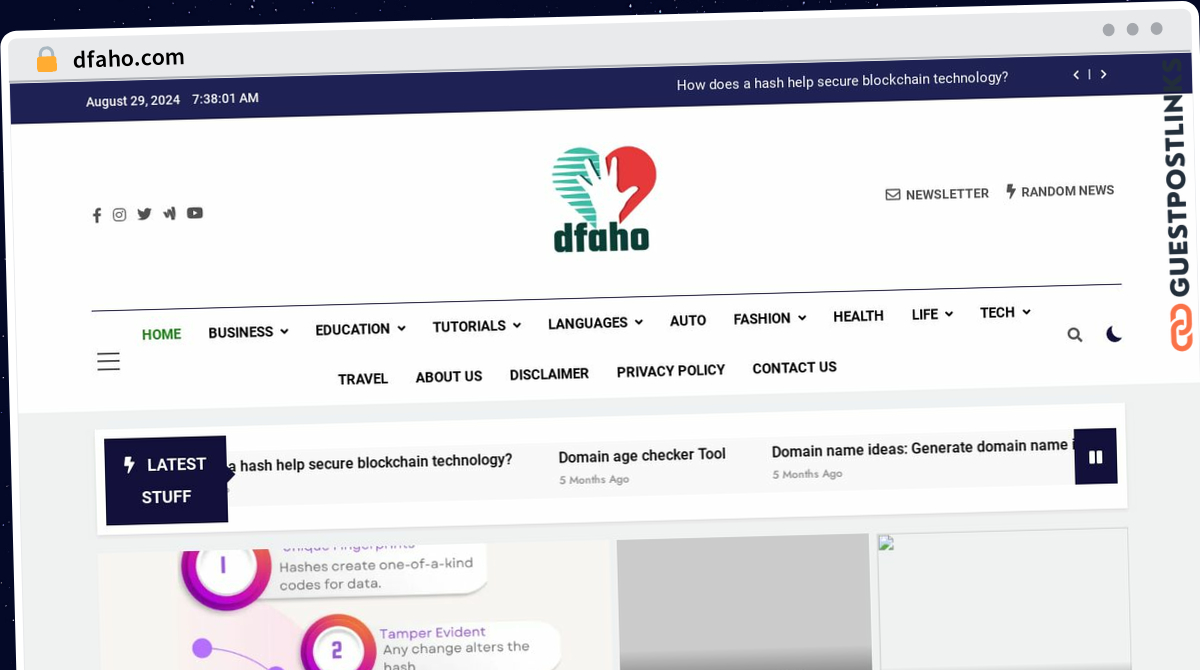Open the Instagram social icon
1200x670 pixels.
coord(119,215)
